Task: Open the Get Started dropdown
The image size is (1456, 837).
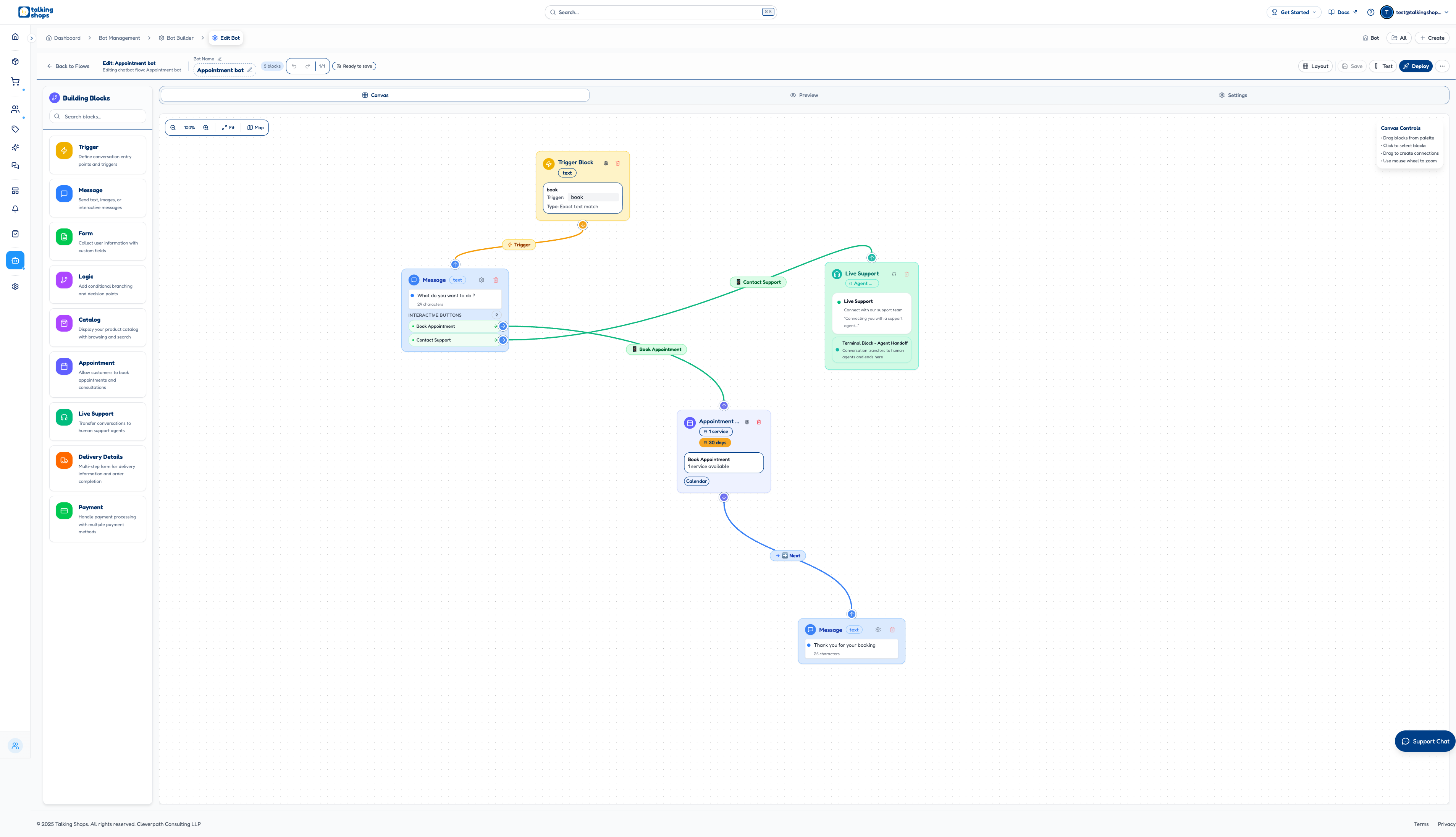Action: click(x=1293, y=11)
